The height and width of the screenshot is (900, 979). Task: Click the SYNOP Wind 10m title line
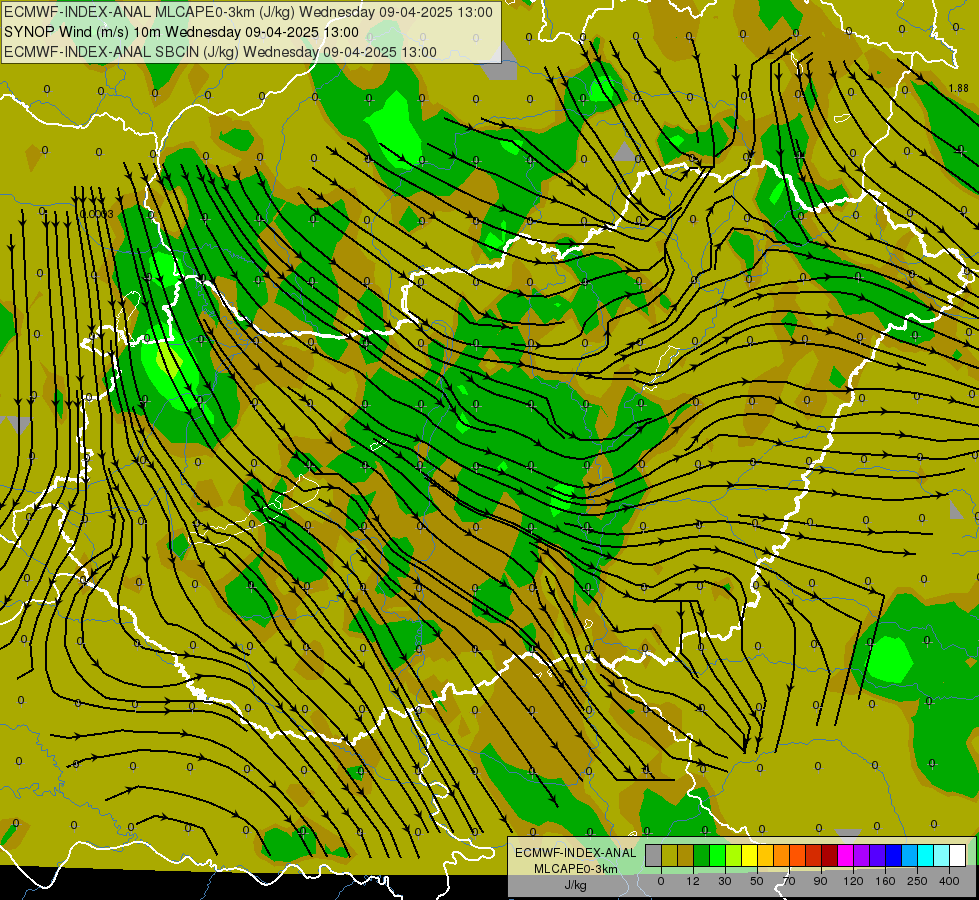pos(181,32)
